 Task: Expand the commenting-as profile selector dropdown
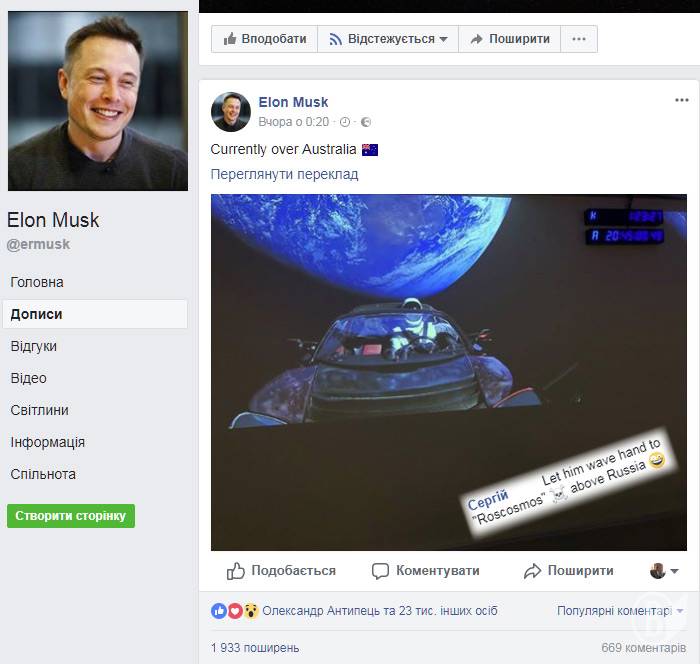[664, 571]
